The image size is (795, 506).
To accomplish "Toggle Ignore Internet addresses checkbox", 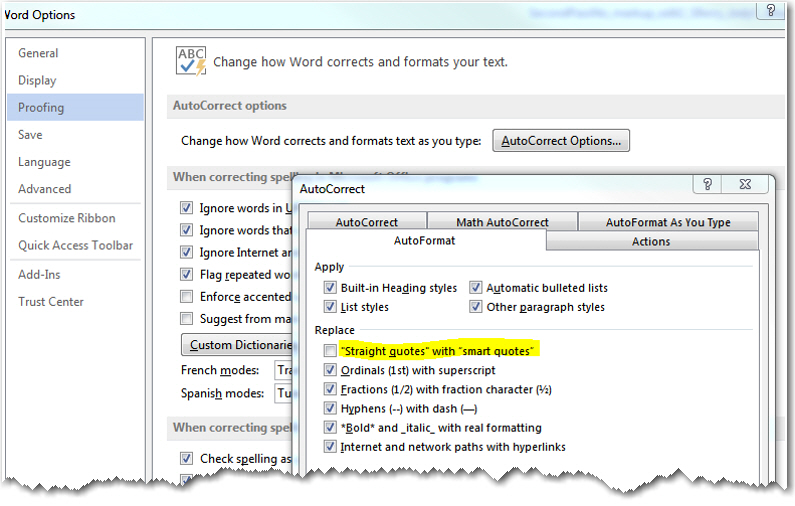I will [187, 252].
